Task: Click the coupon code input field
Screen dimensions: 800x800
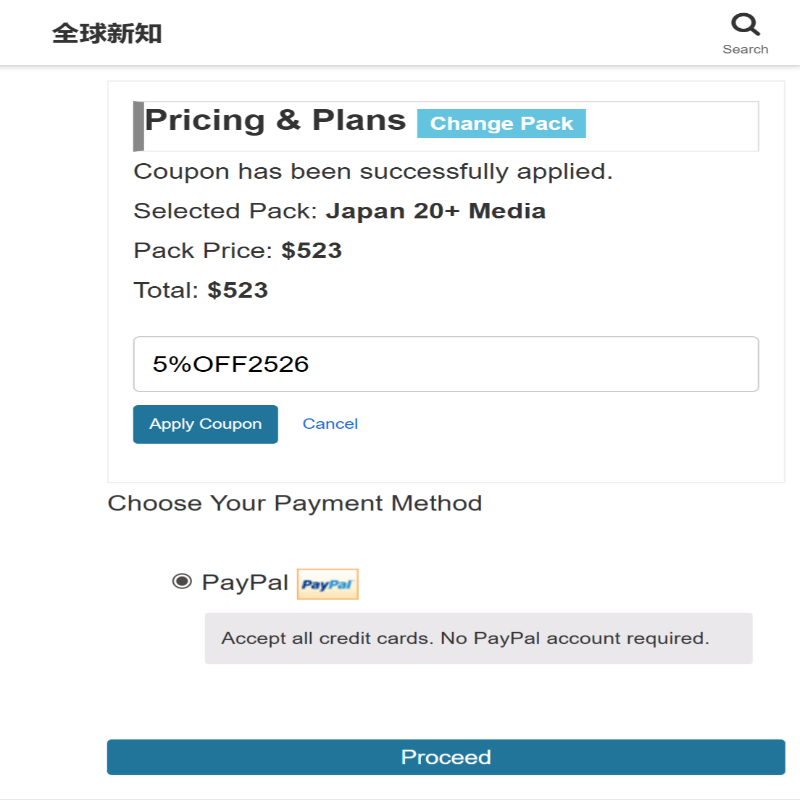Action: click(446, 364)
